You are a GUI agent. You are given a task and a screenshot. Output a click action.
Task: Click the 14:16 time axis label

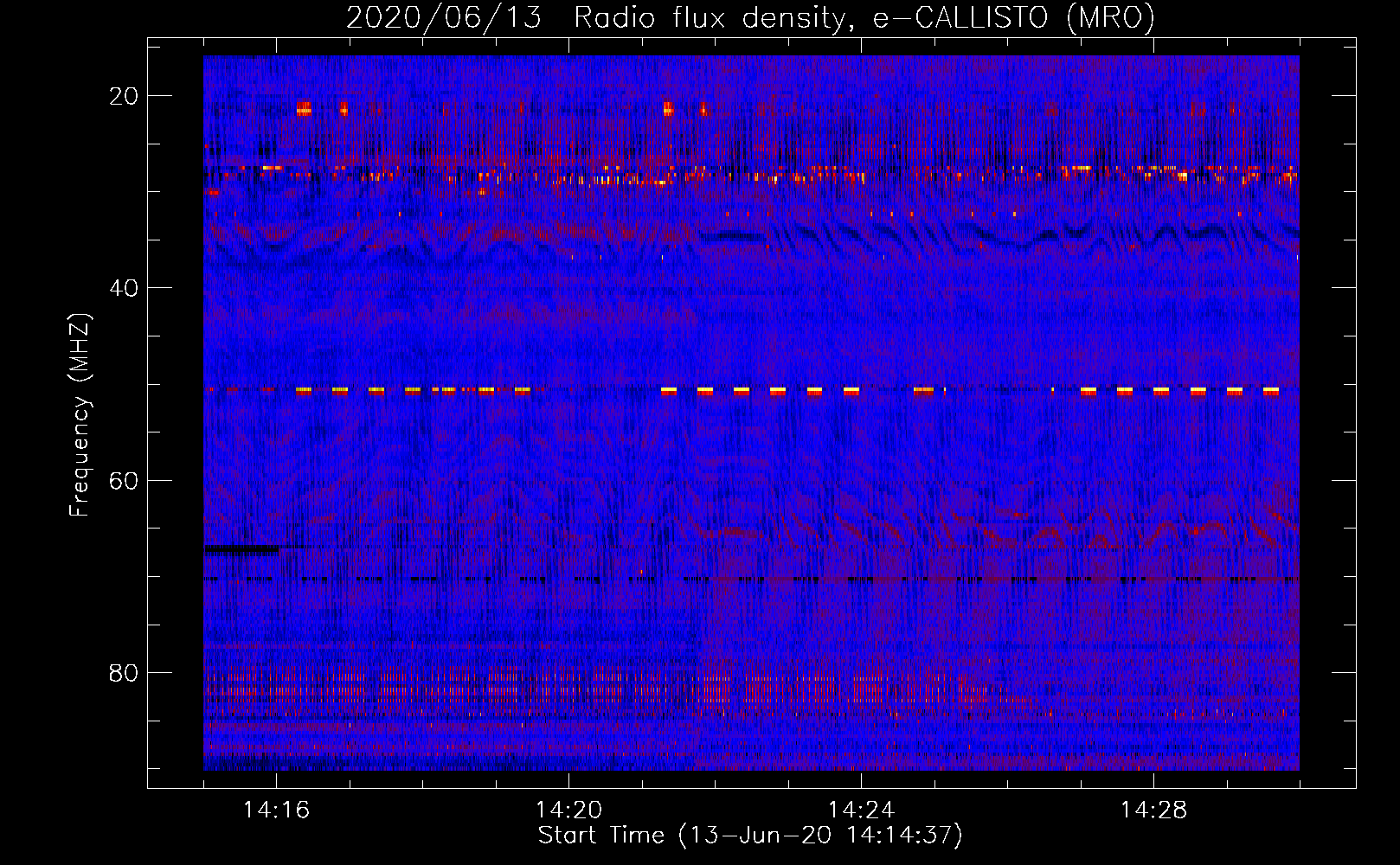(x=276, y=811)
